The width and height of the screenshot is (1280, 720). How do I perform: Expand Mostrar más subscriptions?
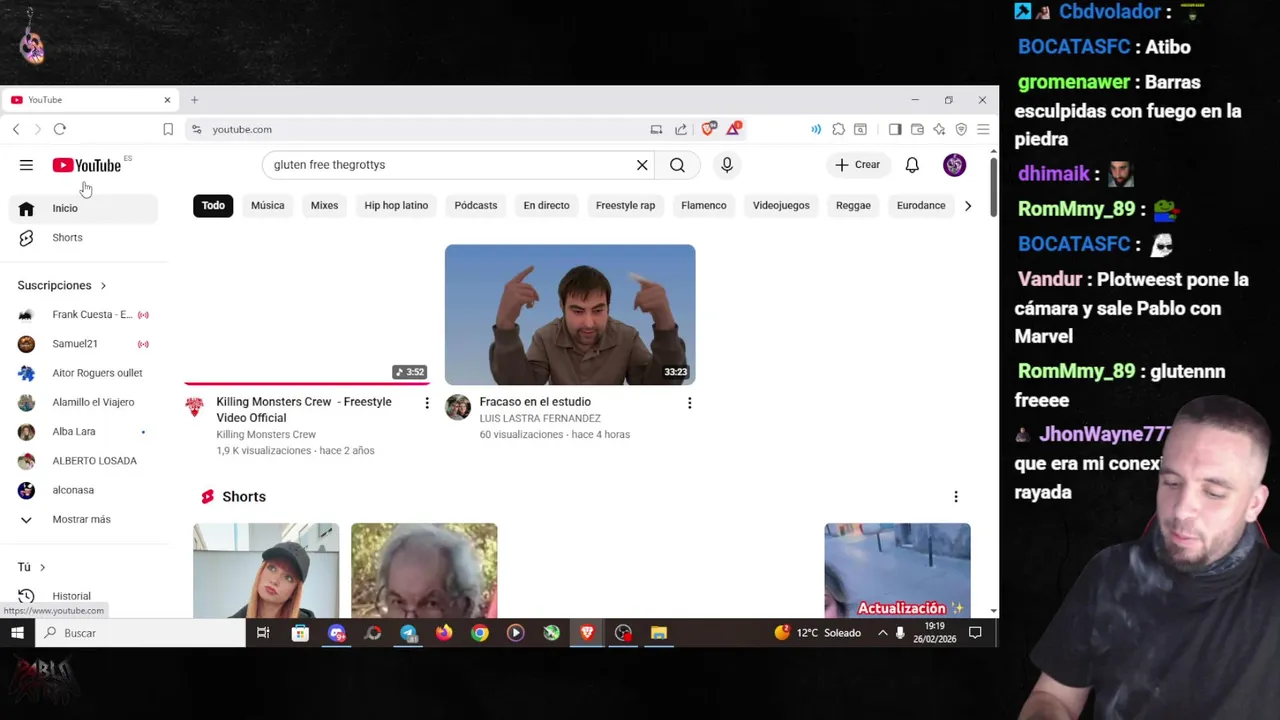point(84,520)
